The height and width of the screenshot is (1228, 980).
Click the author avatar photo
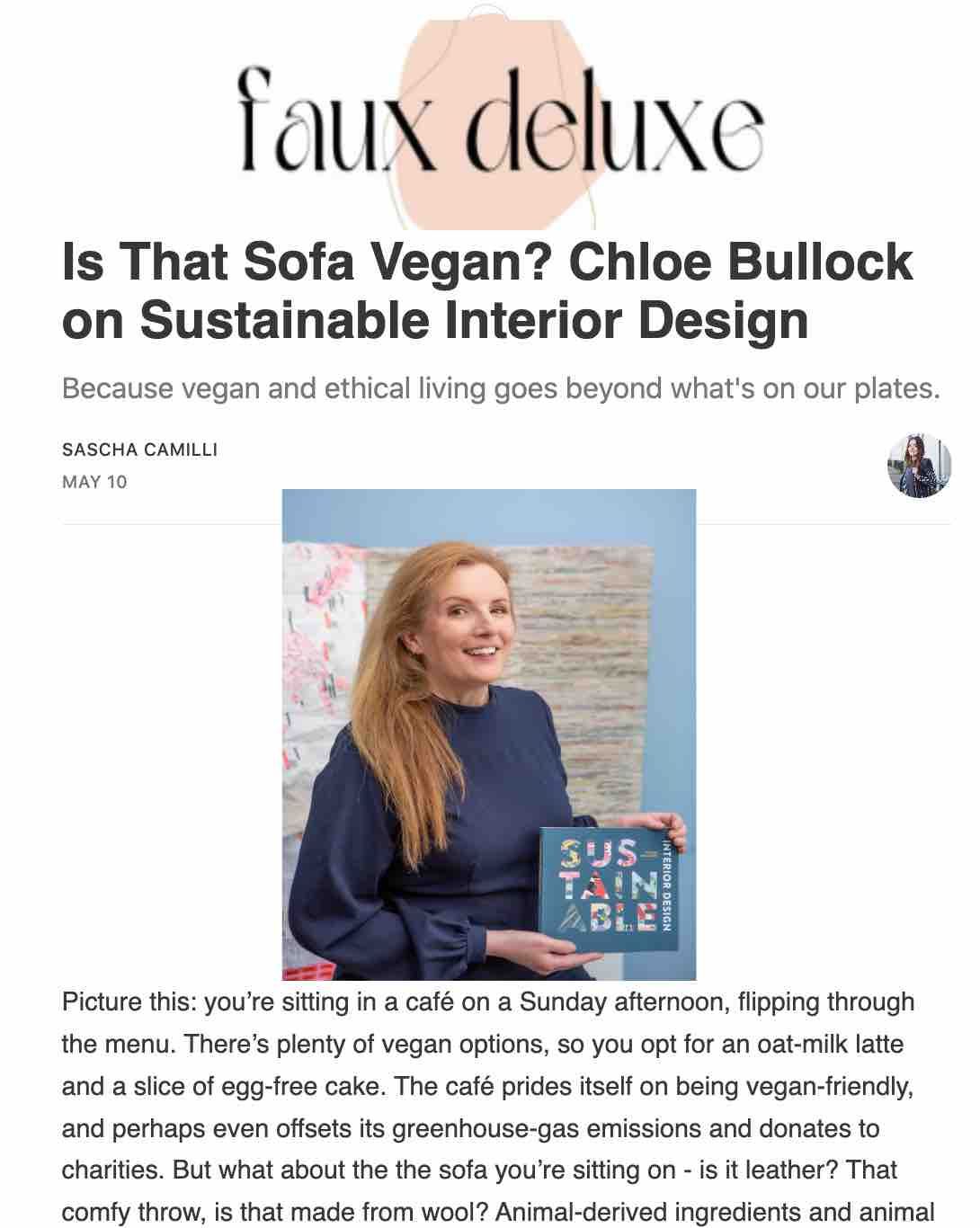(x=919, y=465)
